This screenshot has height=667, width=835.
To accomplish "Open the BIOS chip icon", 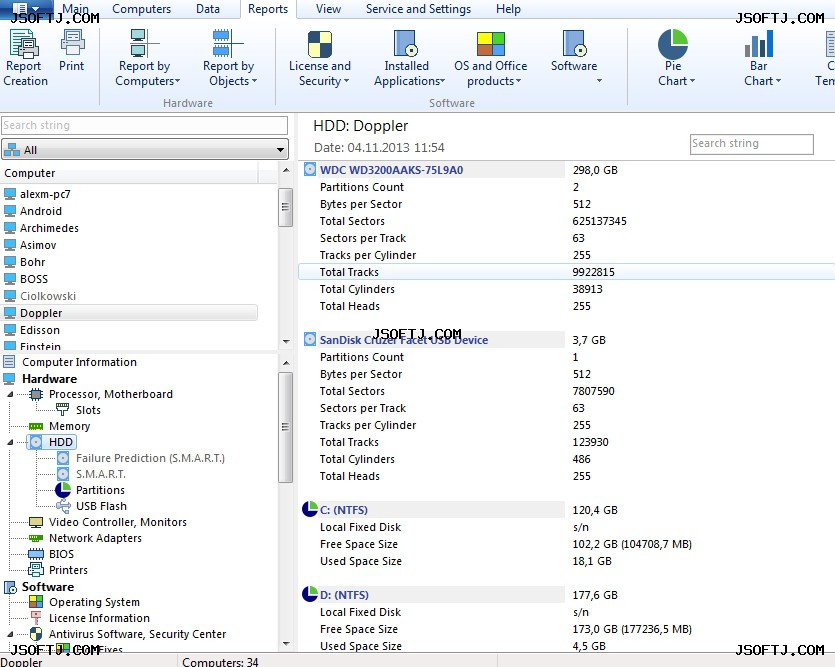I will click(36, 554).
